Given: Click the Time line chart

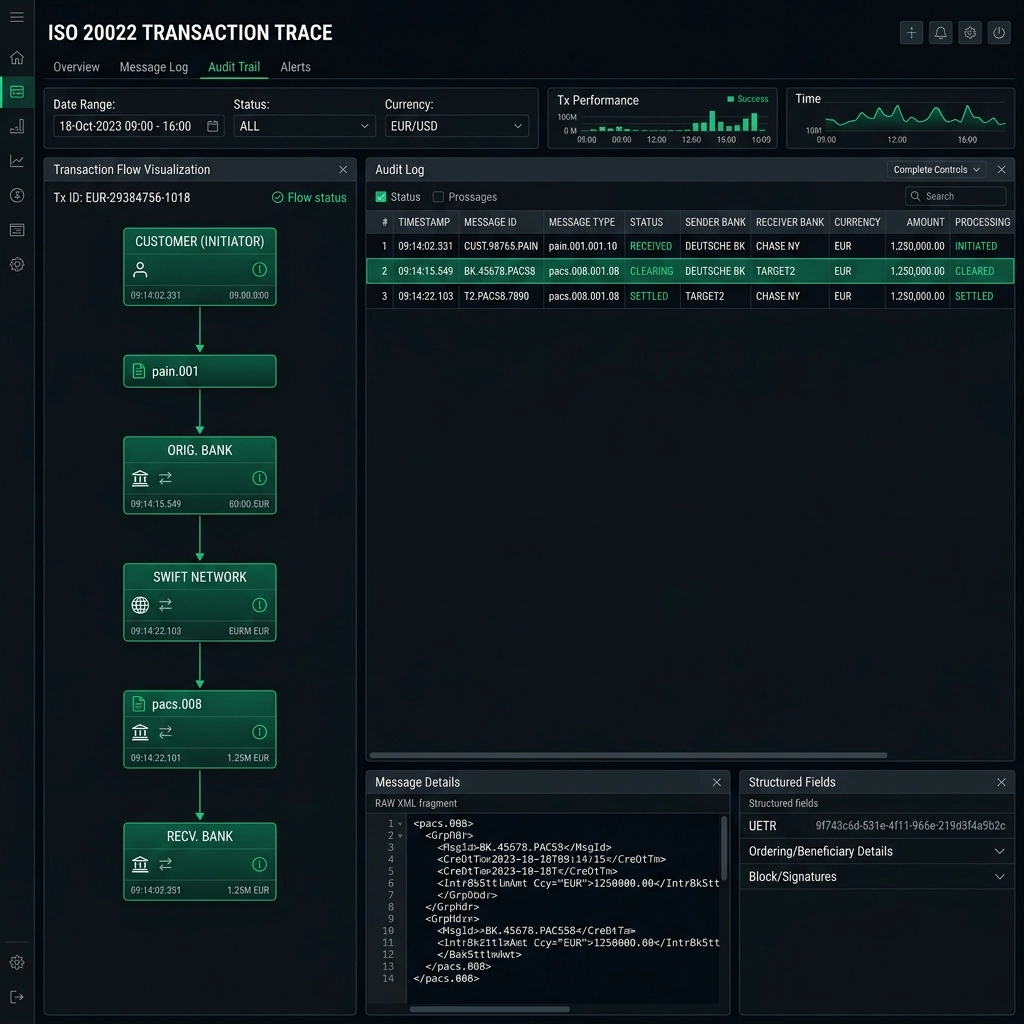Looking at the screenshot, I should [915, 116].
